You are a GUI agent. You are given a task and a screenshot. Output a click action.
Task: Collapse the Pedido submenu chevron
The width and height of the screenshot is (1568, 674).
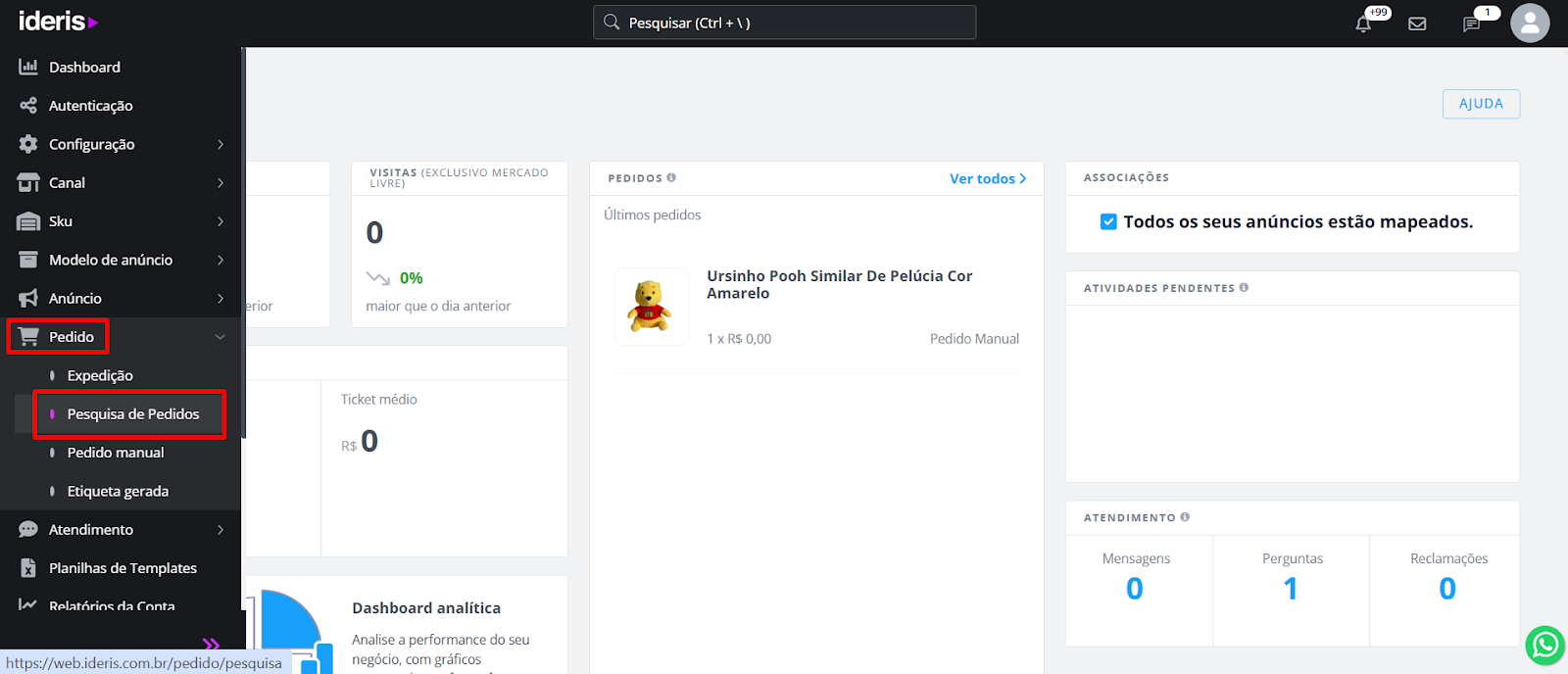pos(220,337)
